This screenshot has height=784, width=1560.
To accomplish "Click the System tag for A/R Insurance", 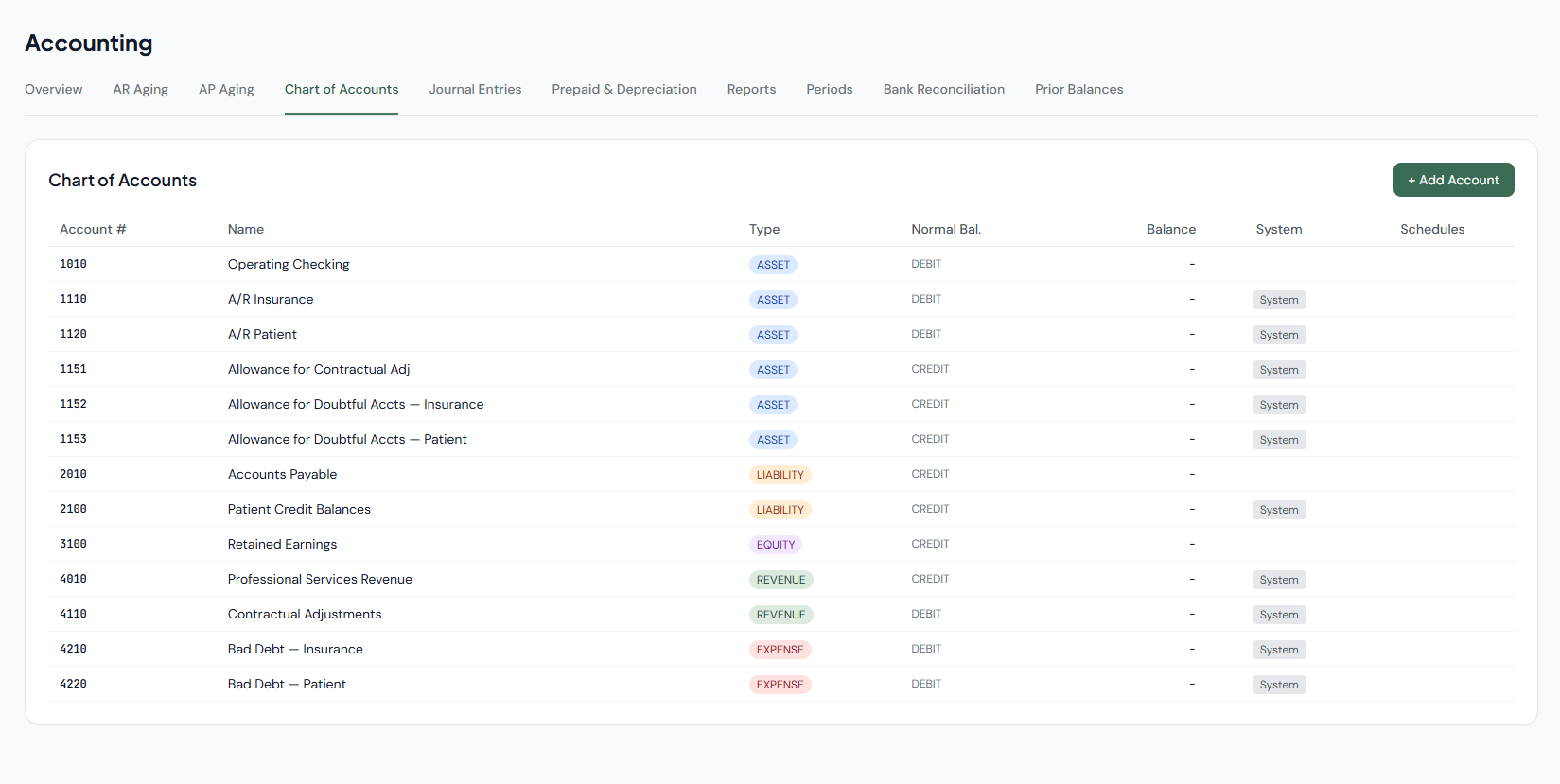I will (1279, 300).
